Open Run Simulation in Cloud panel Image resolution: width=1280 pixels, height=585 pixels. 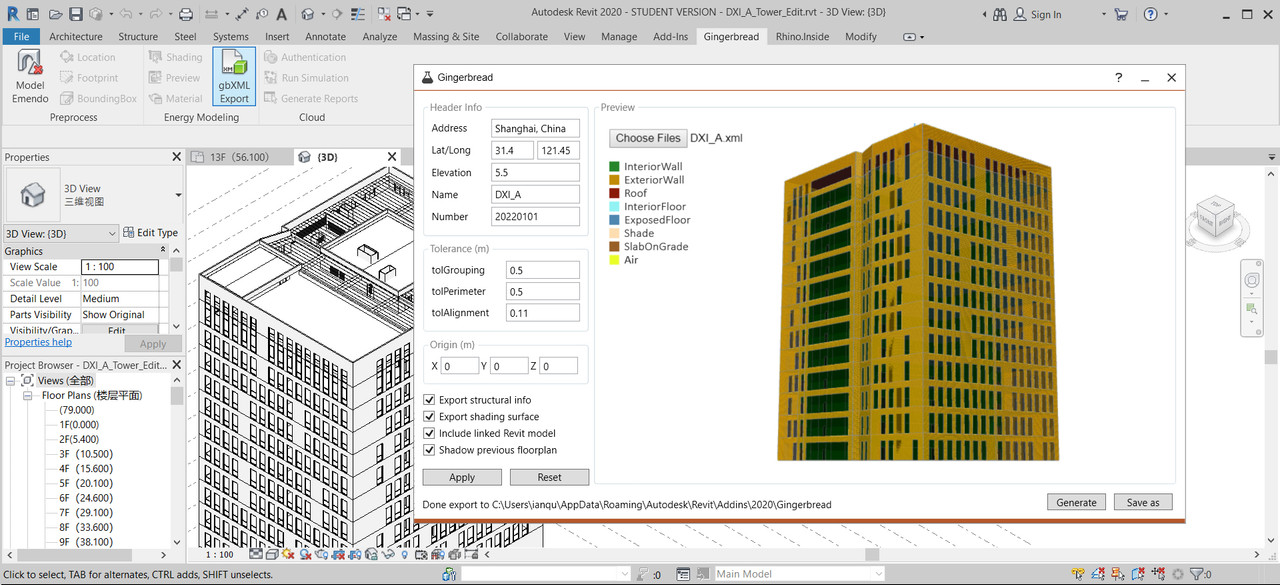(306, 78)
